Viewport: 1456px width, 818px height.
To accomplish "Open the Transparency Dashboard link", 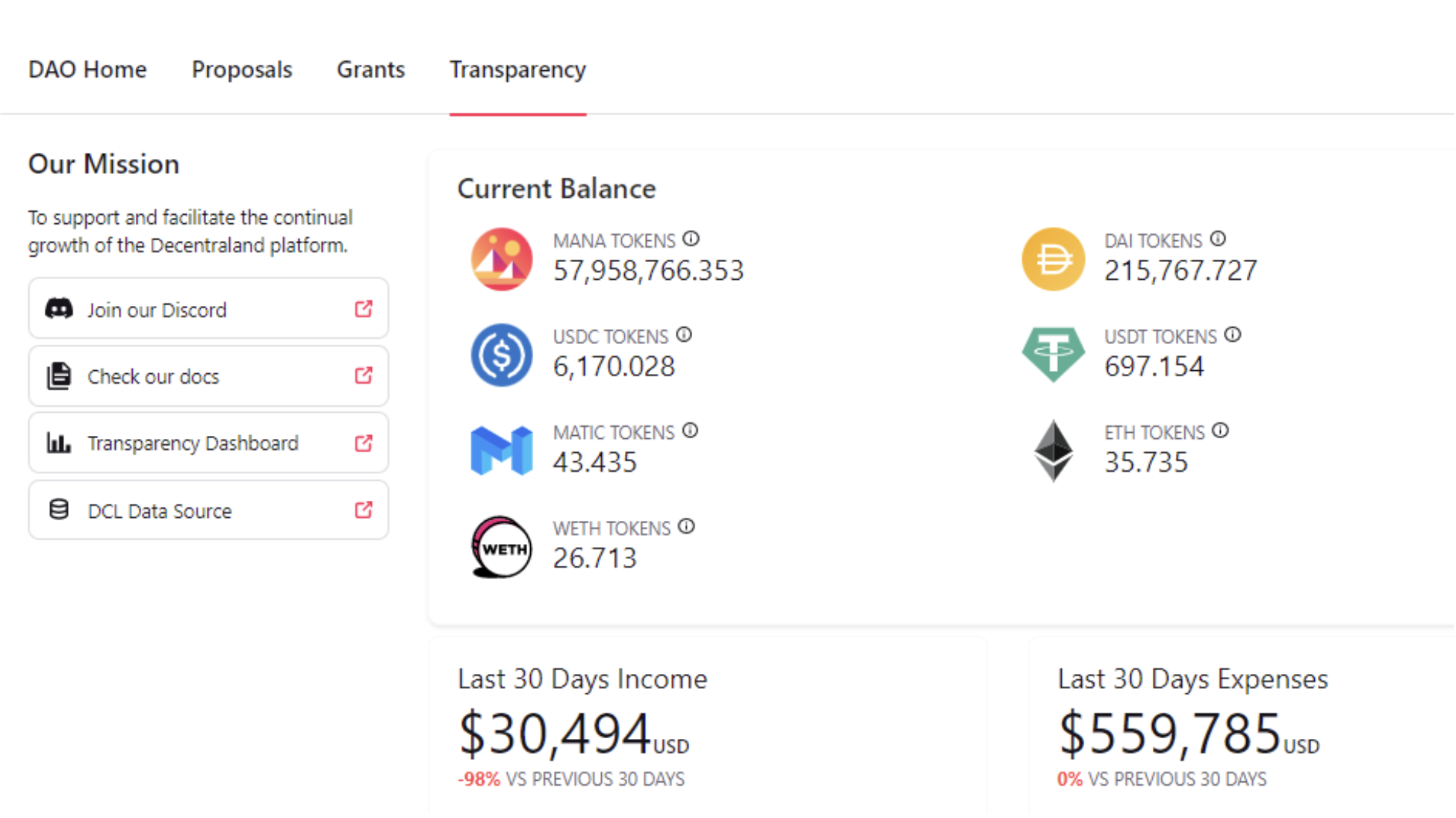I will pyautogui.click(x=208, y=443).
